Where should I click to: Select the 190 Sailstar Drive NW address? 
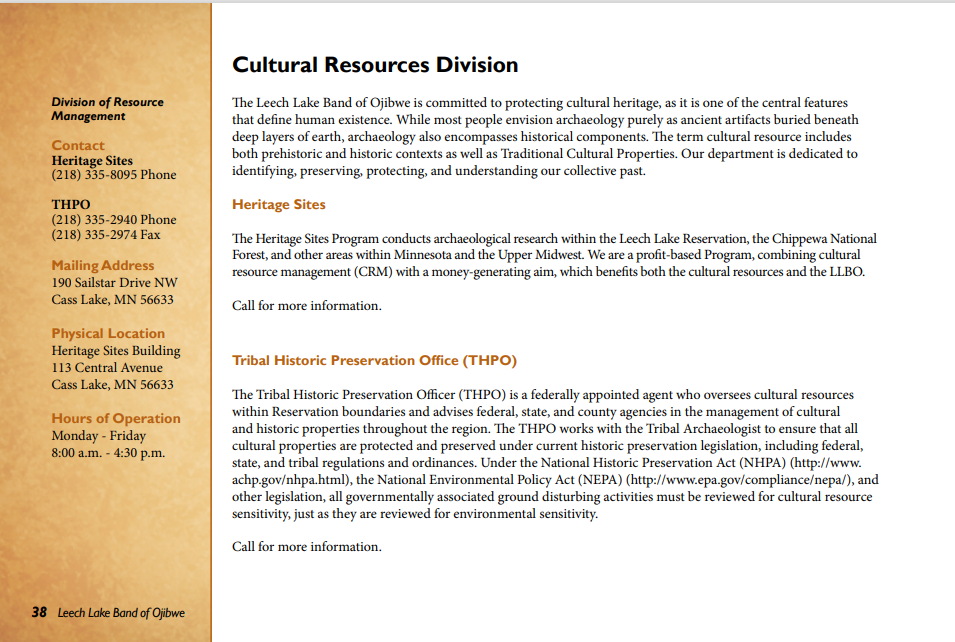(114, 283)
